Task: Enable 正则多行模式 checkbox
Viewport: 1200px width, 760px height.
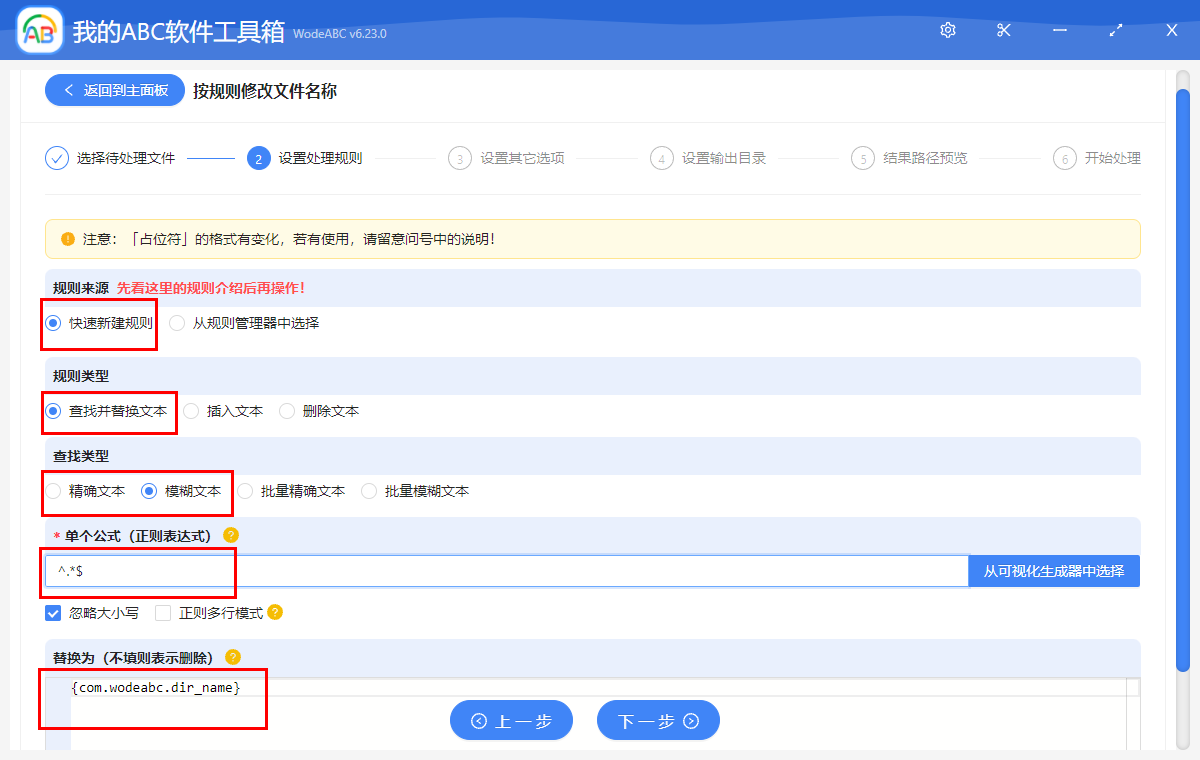Action: 163,613
